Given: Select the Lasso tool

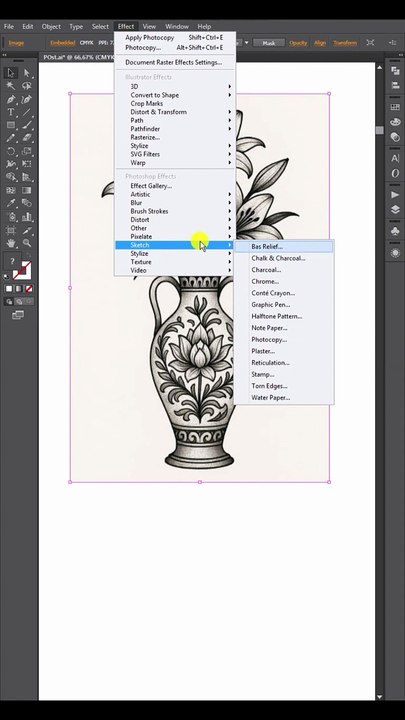Looking at the screenshot, I should pyautogui.click(x=27, y=86).
